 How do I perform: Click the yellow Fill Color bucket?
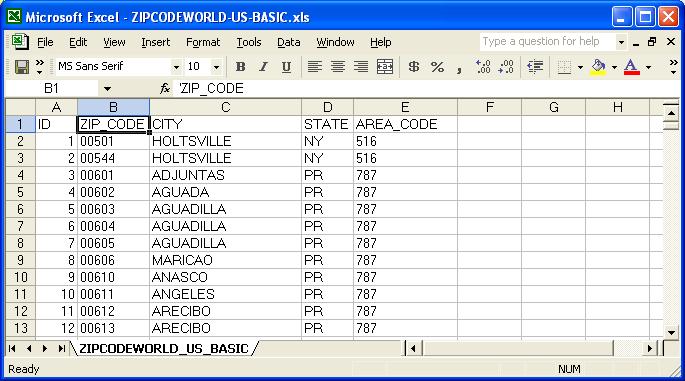click(x=599, y=67)
